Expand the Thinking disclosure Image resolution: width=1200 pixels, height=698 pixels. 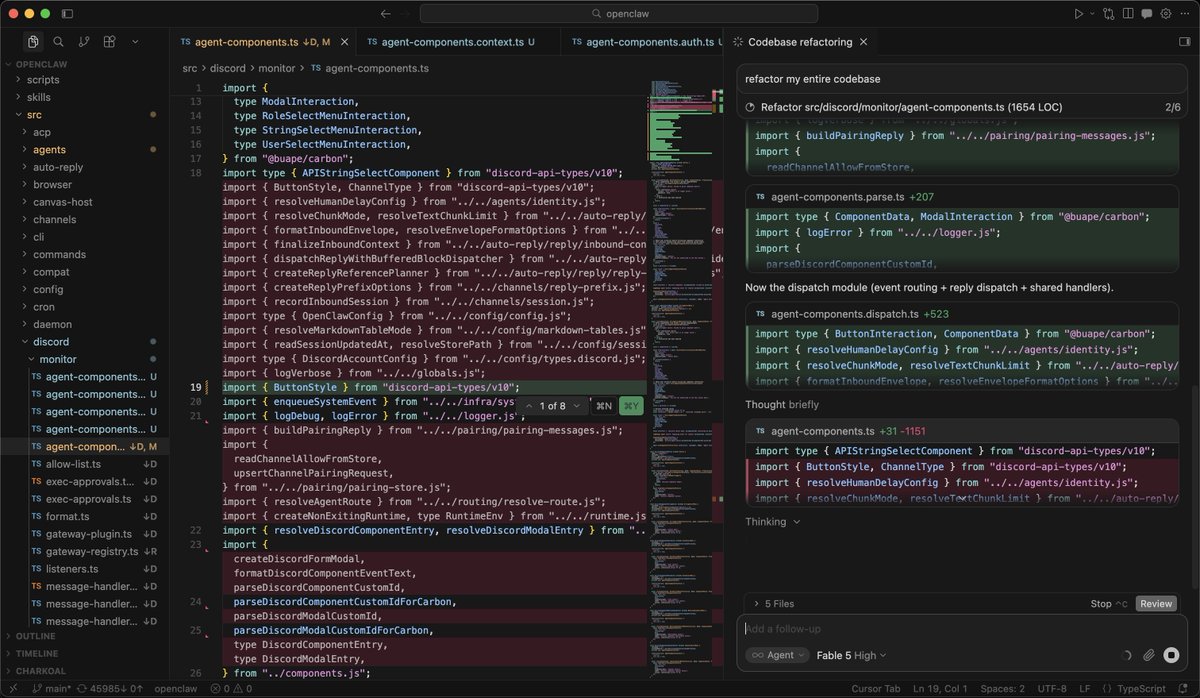772,522
